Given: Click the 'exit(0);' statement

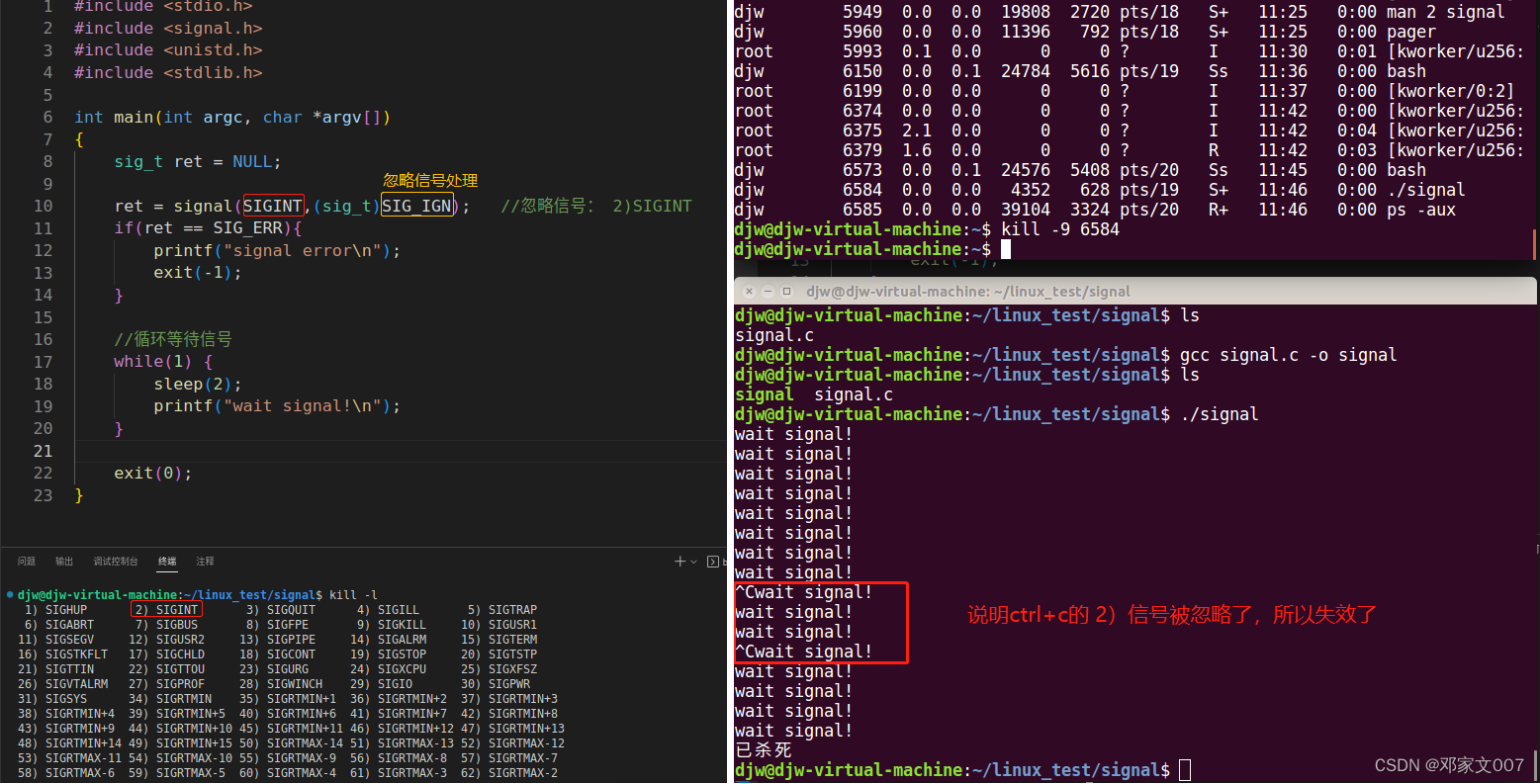Looking at the screenshot, I should click(153, 473).
